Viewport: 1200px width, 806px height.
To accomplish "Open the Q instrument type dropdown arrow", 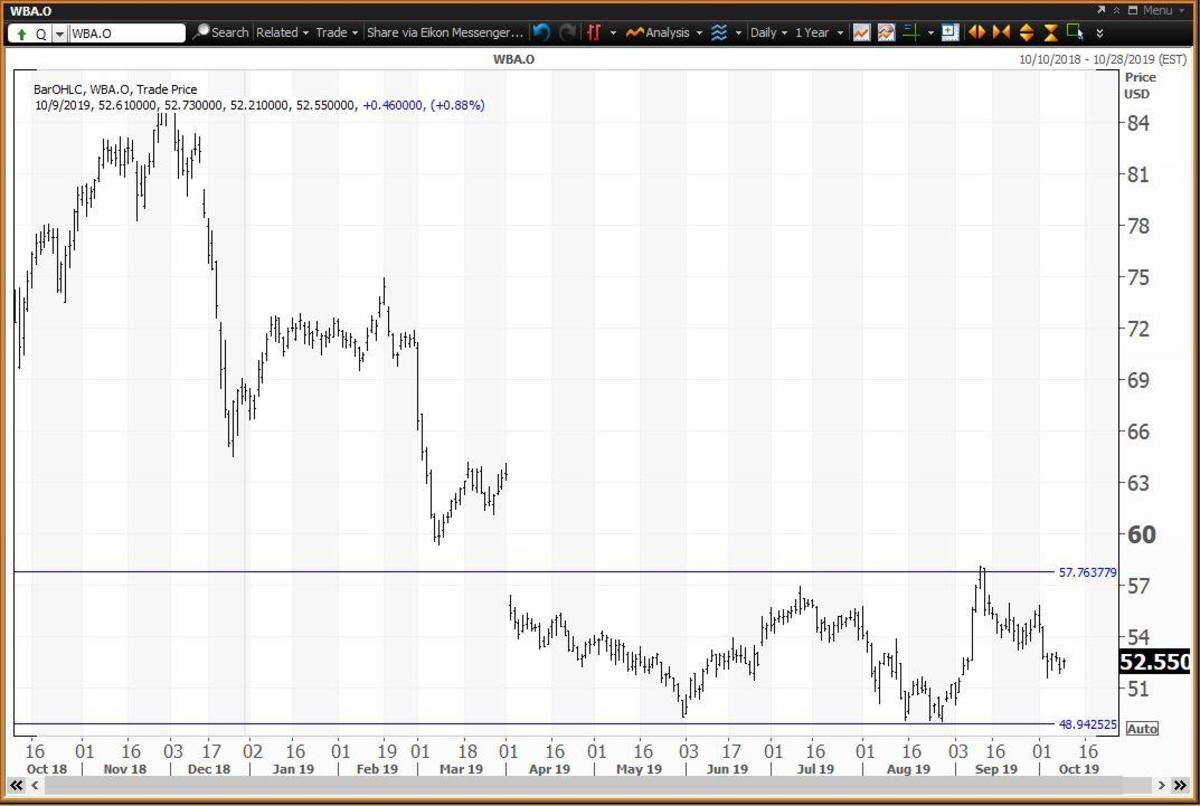I will [x=59, y=33].
